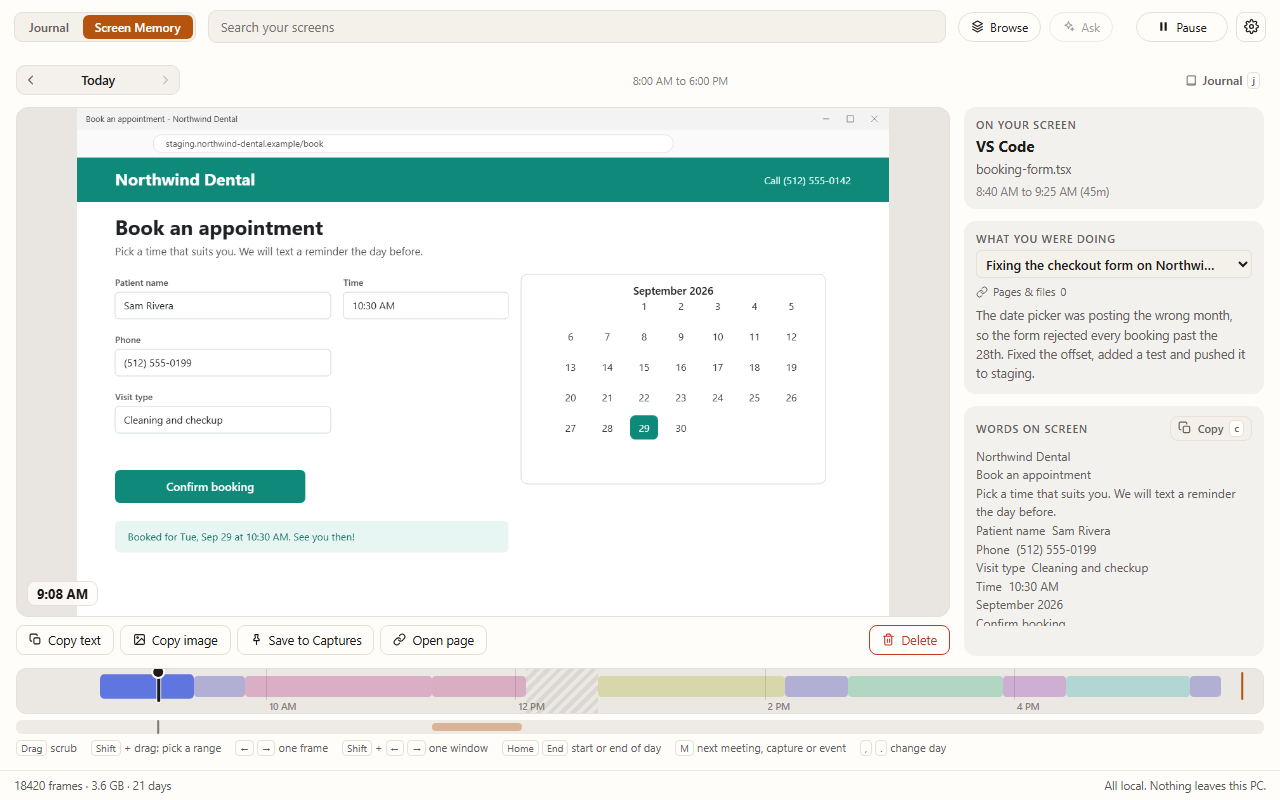
Task: Open page from this frame
Action: [433, 640]
